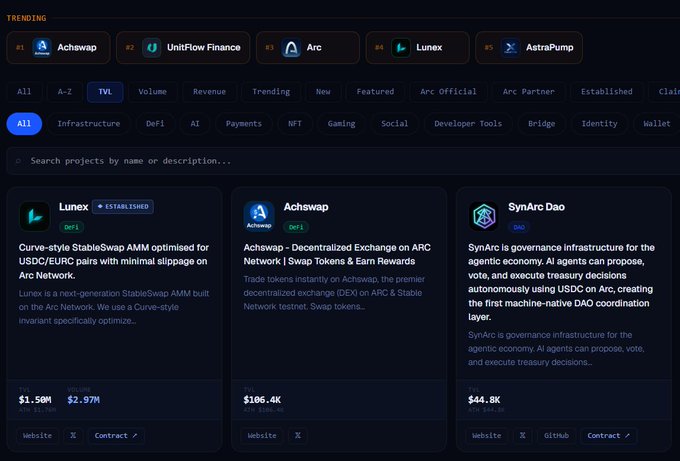680x461 pixels.
Task: Show New projects
Action: coord(323,92)
